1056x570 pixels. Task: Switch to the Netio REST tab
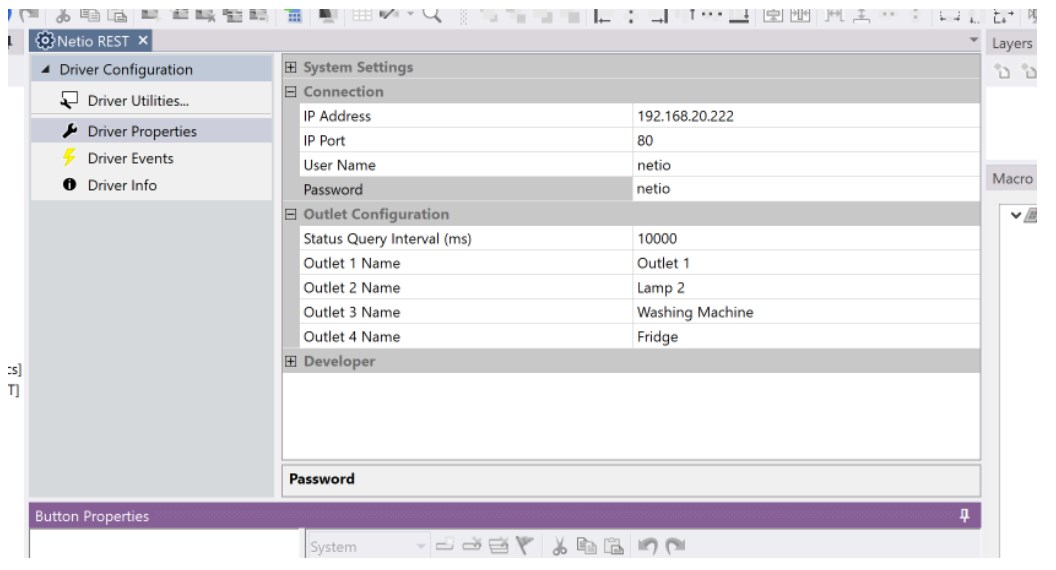coord(90,41)
